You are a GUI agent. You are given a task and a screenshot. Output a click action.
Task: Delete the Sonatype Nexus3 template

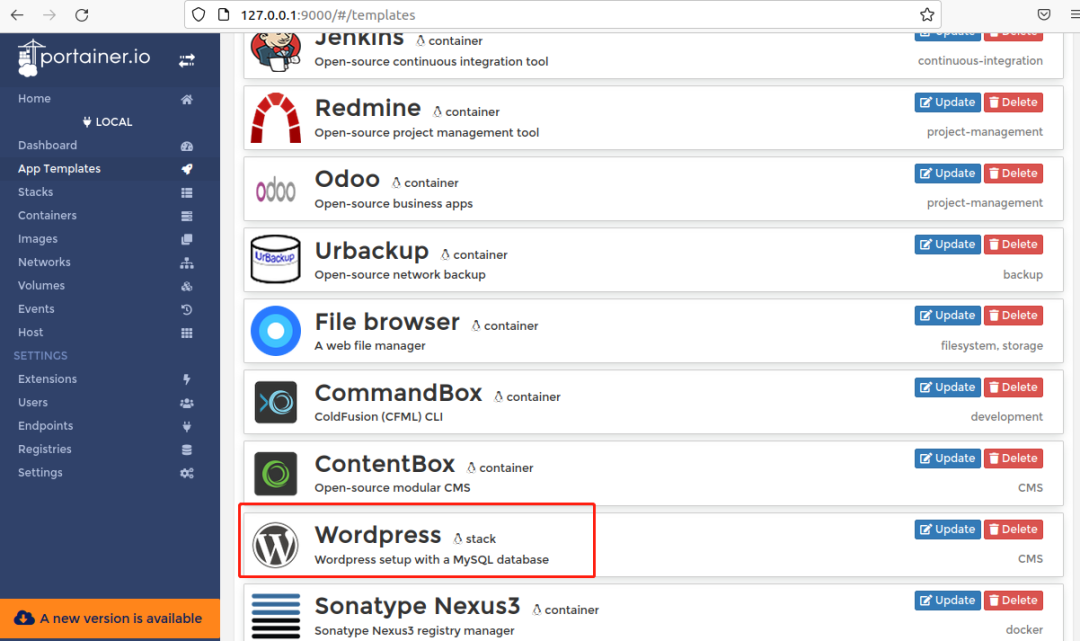click(1013, 600)
